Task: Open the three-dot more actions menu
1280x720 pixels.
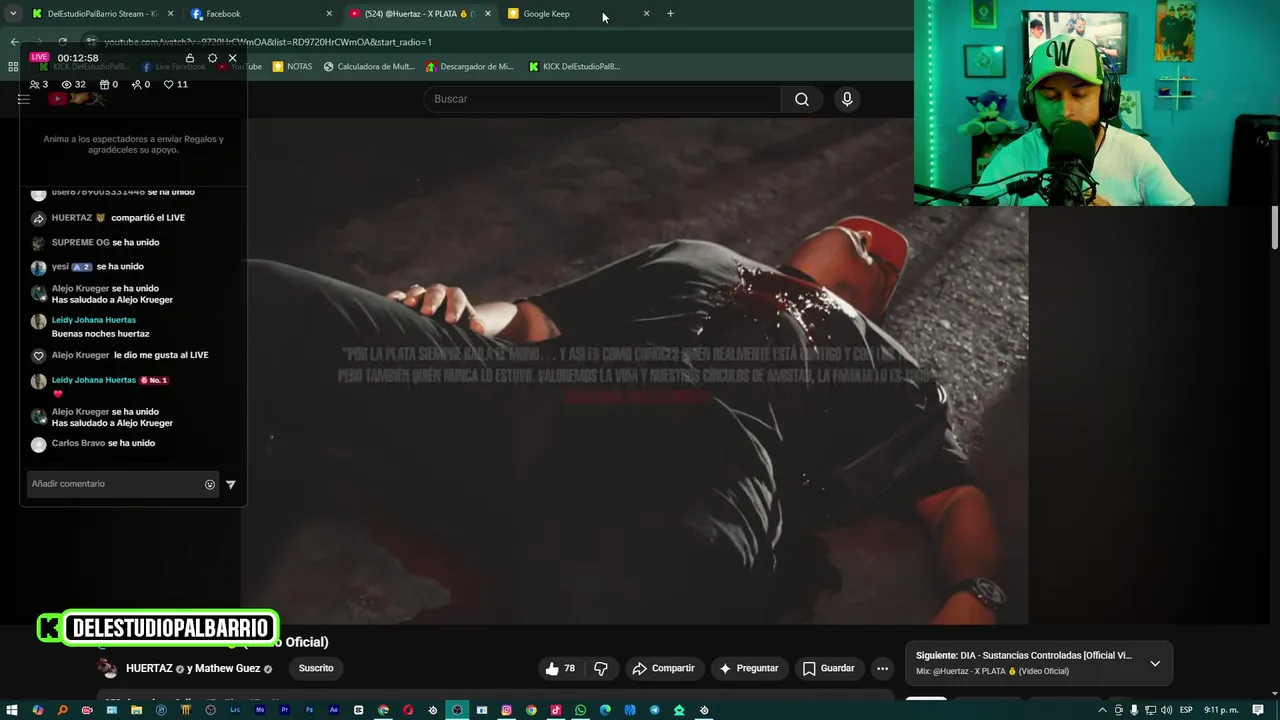Action: coord(882,668)
